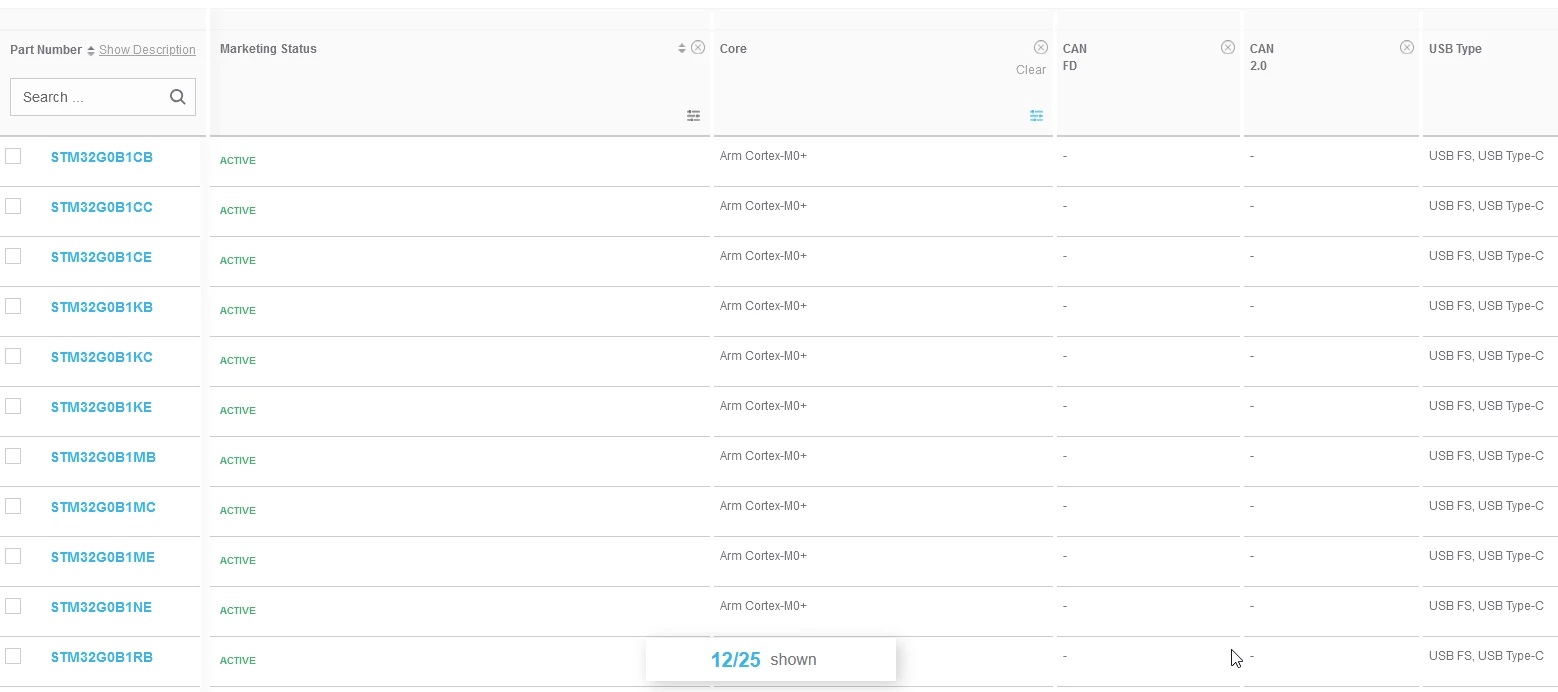1558x692 pixels.
Task: Open part STM32G0B1KB
Action: [102, 307]
